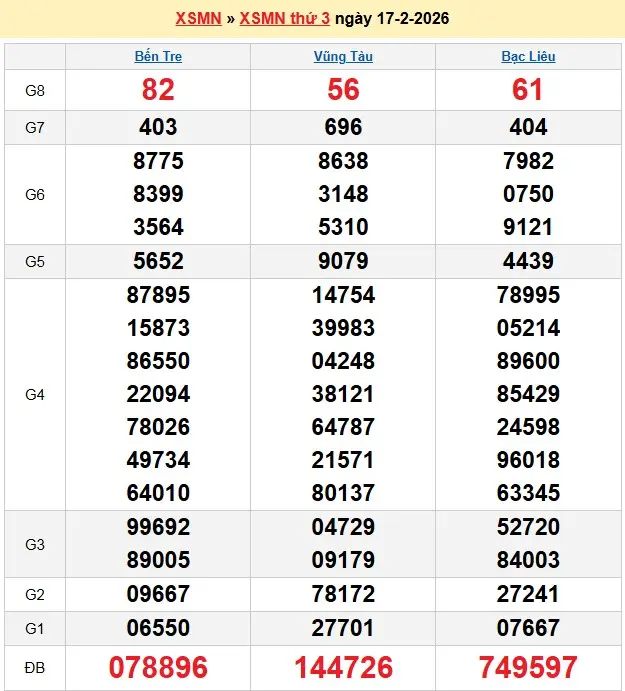
Task: Select G7 number 696
Action: (343, 127)
